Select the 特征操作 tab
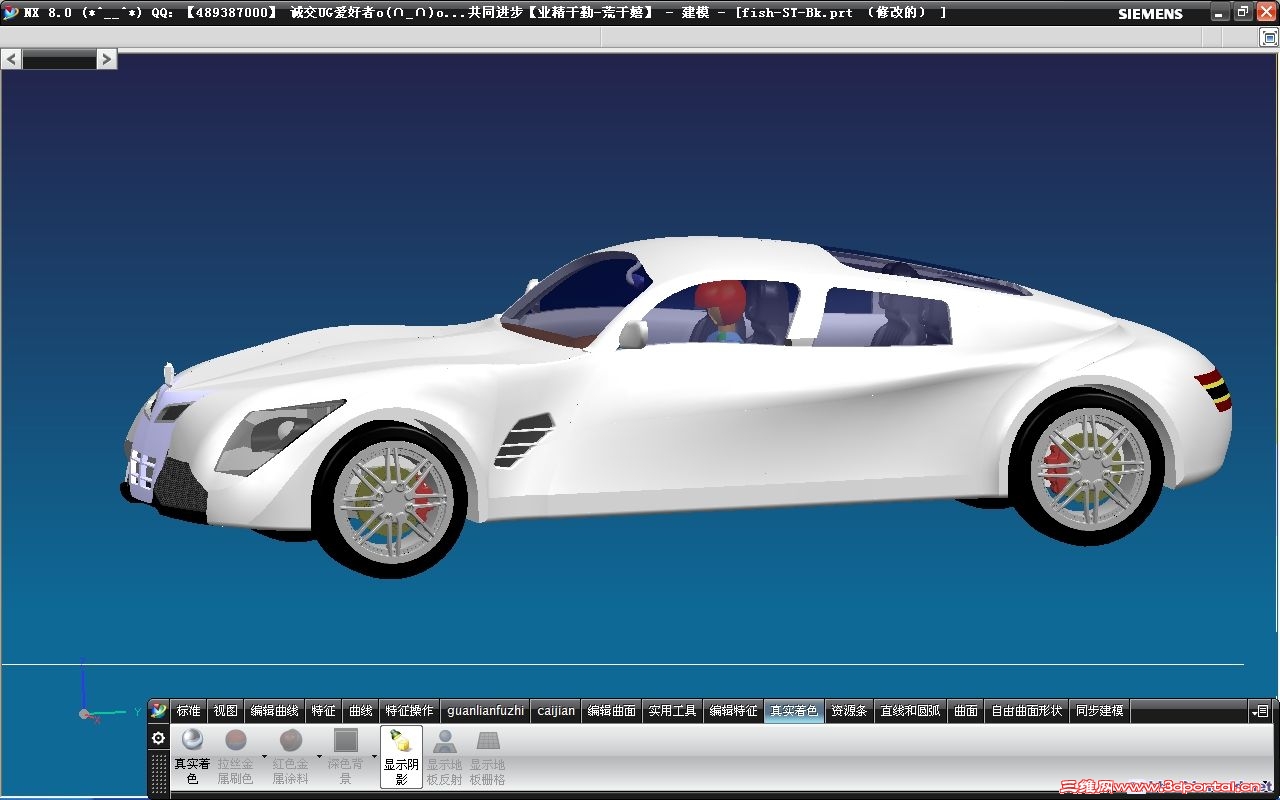Screen dimensions: 1280x800 tap(409, 711)
